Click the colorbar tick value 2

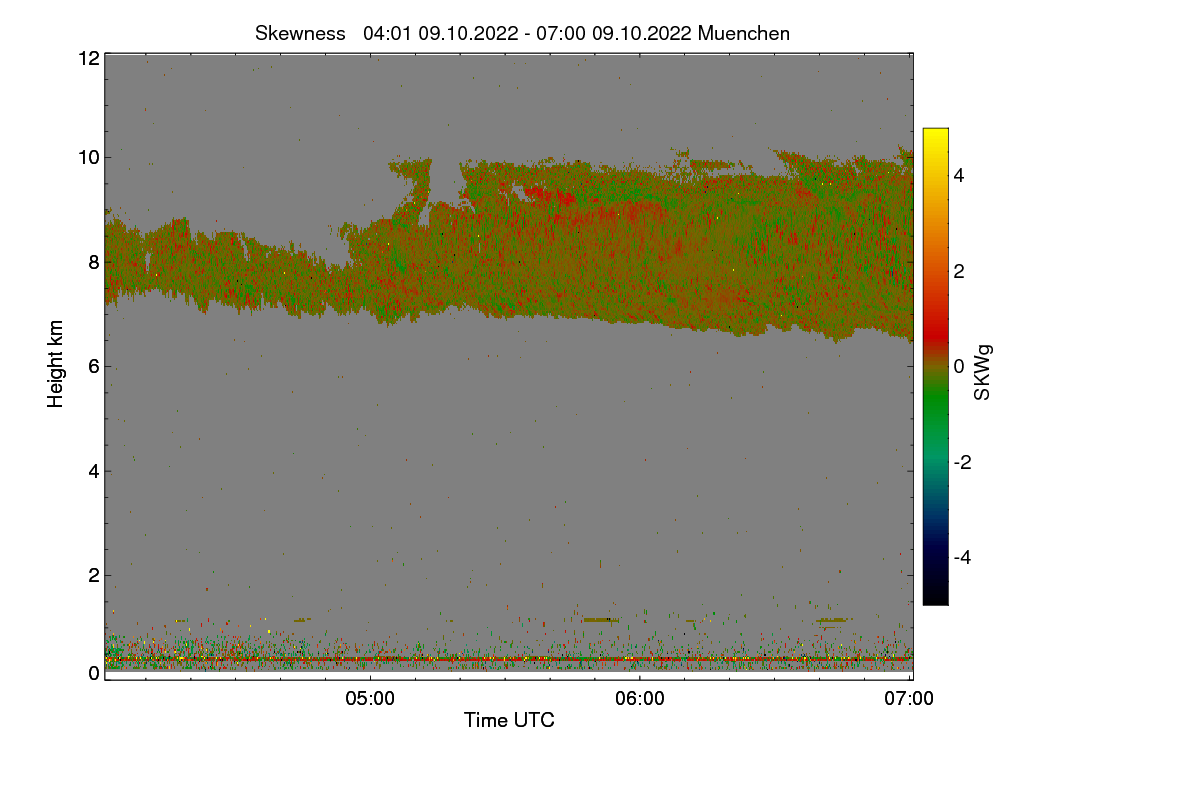tap(959, 271)
